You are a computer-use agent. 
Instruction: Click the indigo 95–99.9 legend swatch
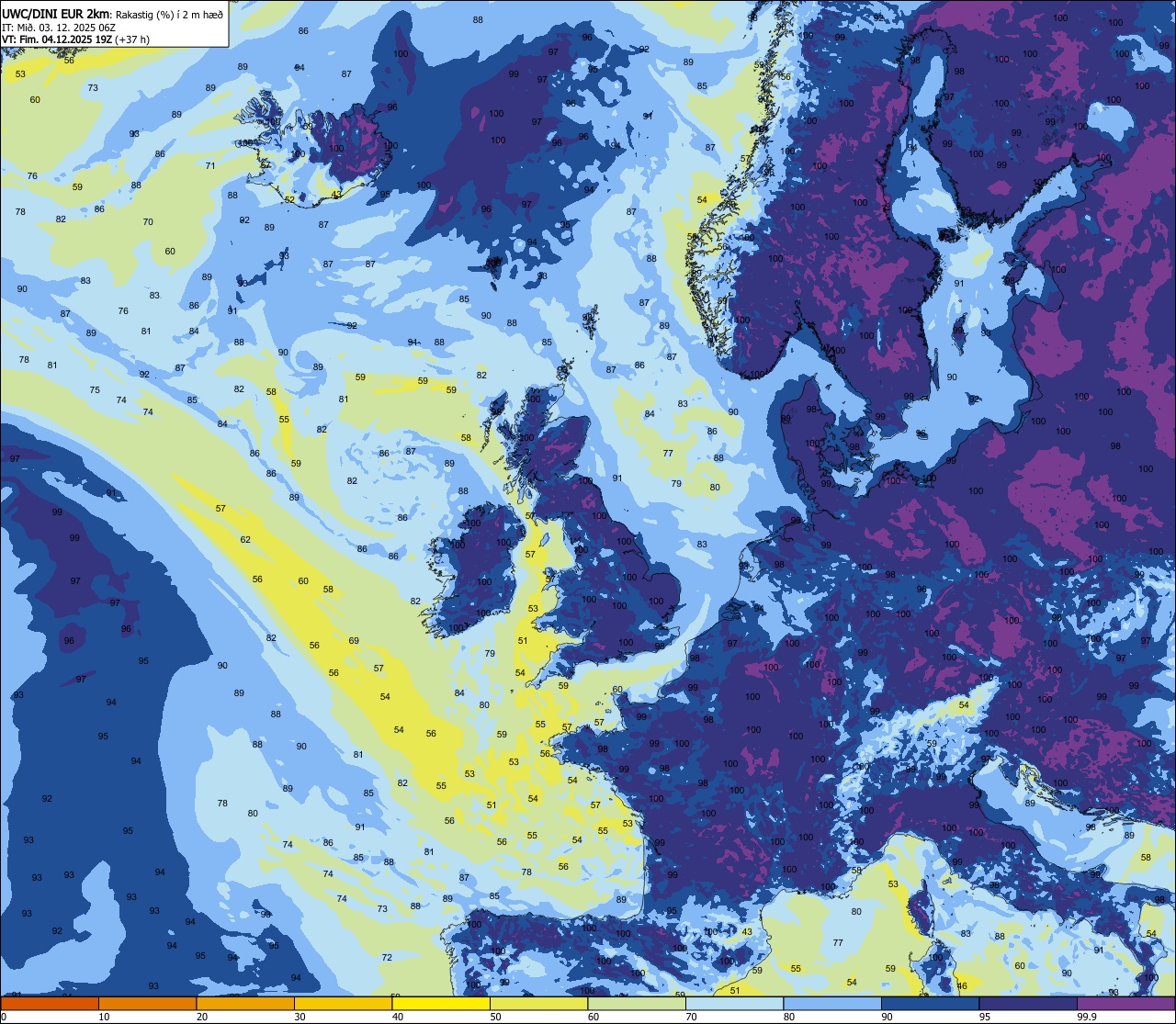(1028, 1004)
